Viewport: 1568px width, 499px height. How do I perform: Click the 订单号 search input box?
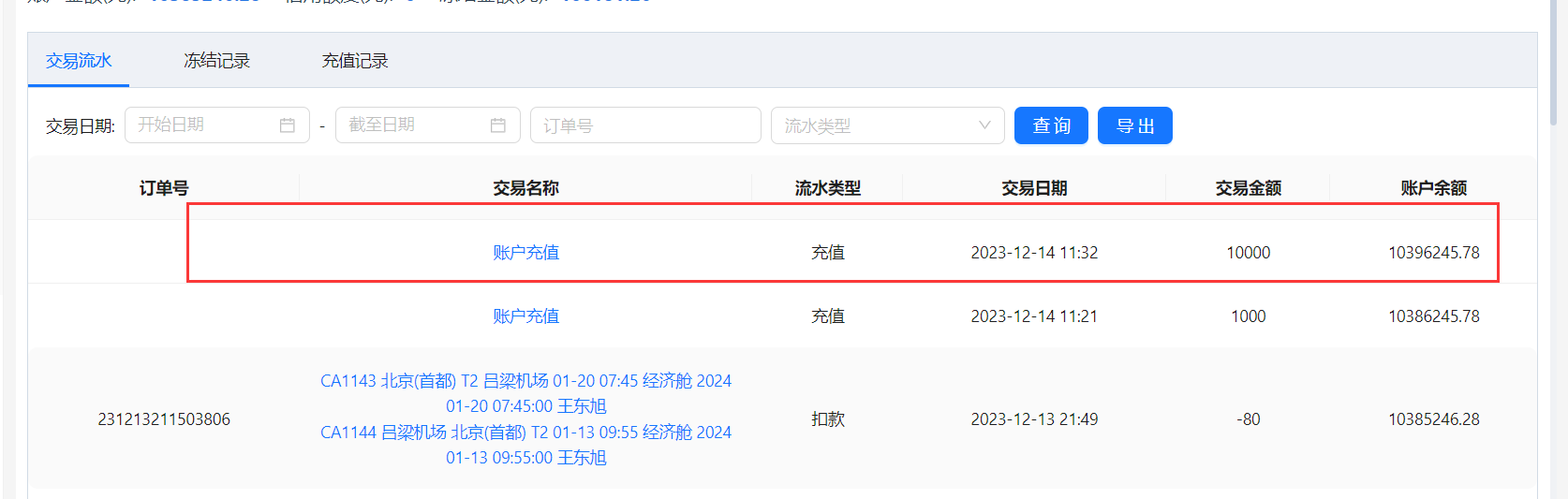645,125
